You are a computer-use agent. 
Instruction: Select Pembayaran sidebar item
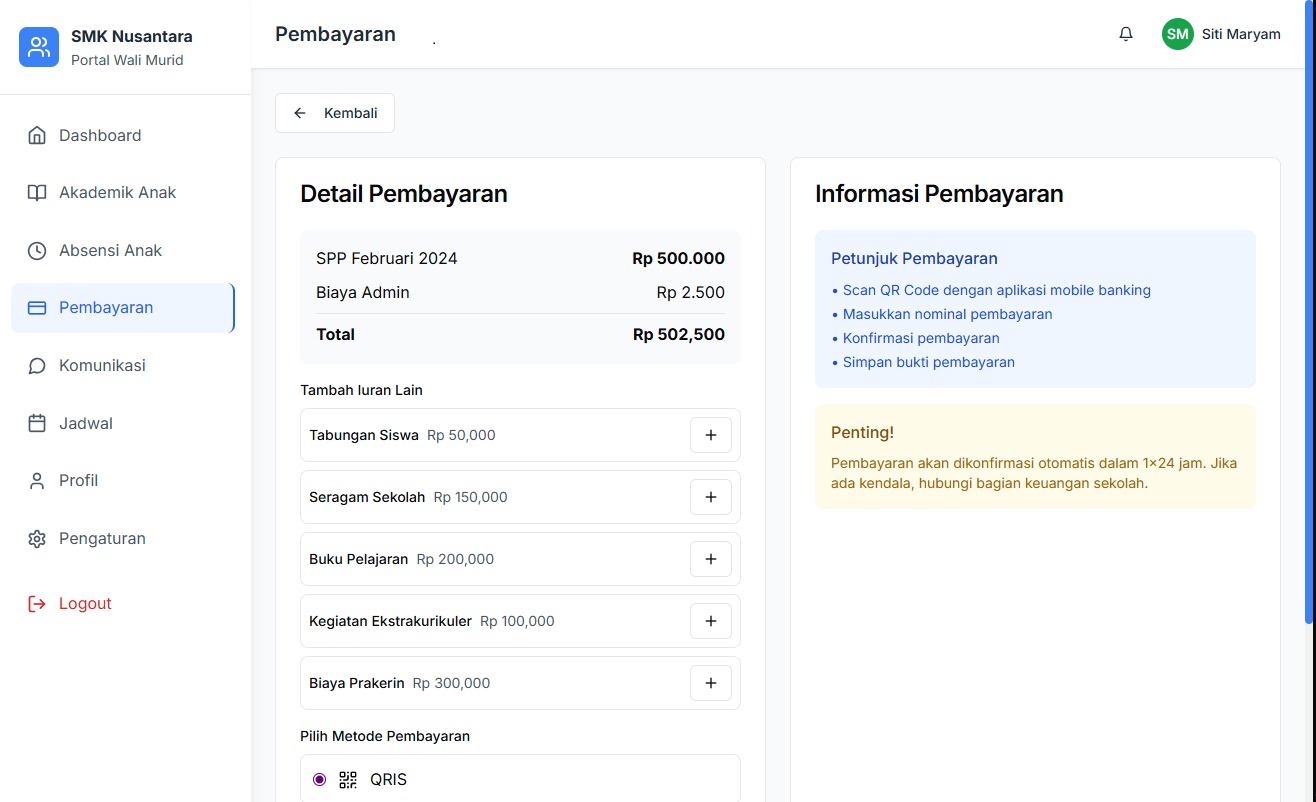point(106,307)
